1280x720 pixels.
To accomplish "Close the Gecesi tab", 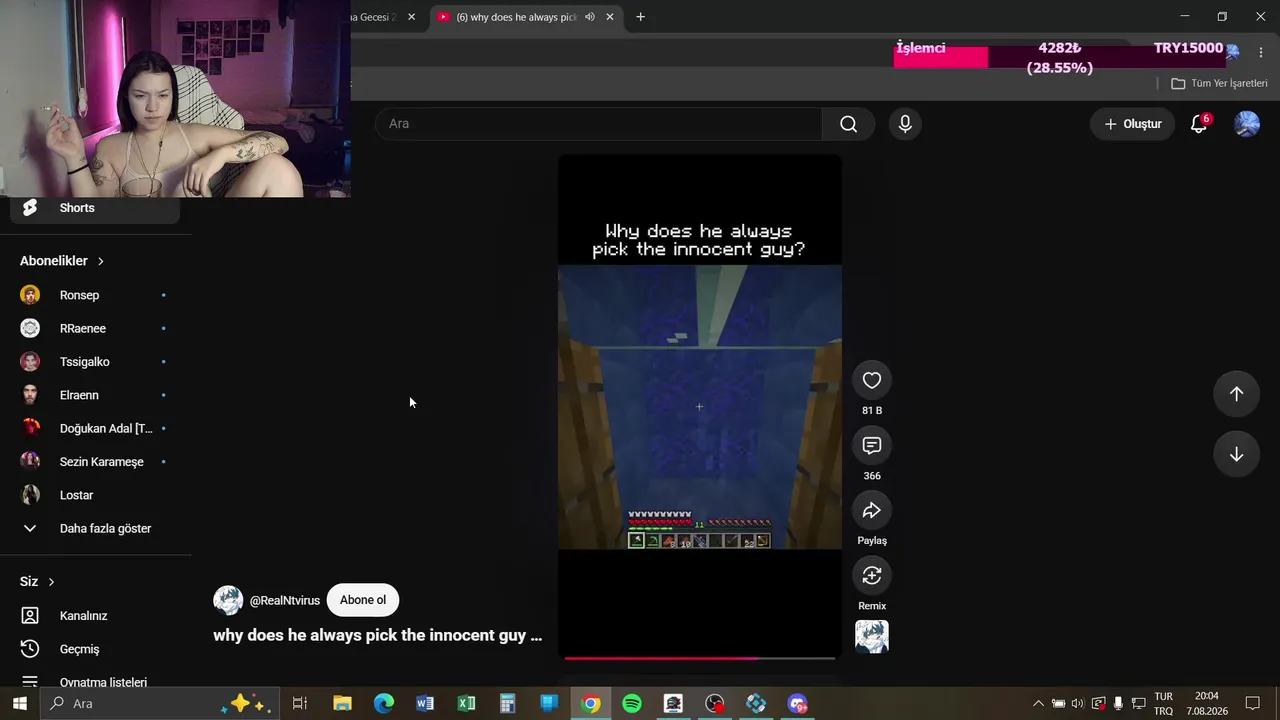I will (x=411, y=17).
